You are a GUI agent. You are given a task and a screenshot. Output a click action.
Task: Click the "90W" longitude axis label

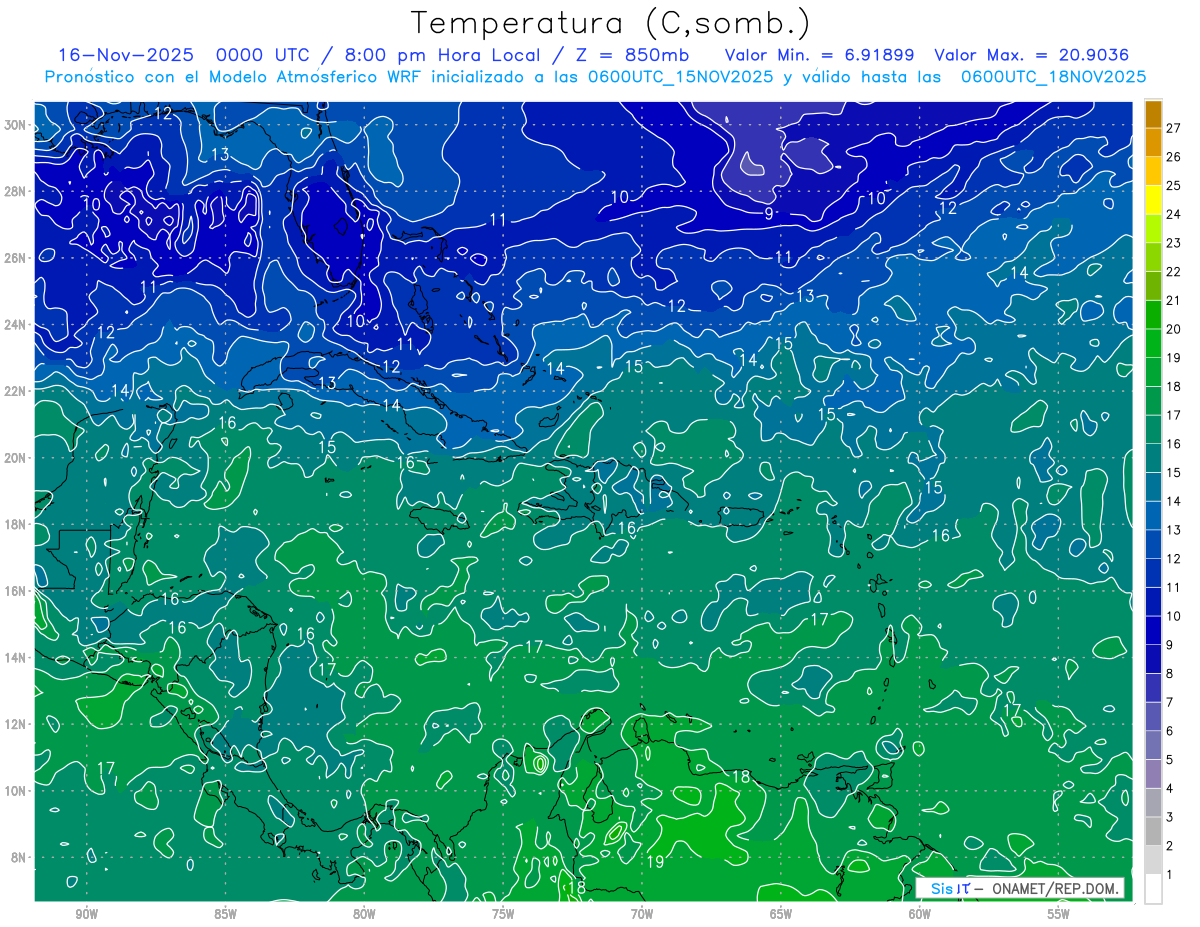click(87, 914)
